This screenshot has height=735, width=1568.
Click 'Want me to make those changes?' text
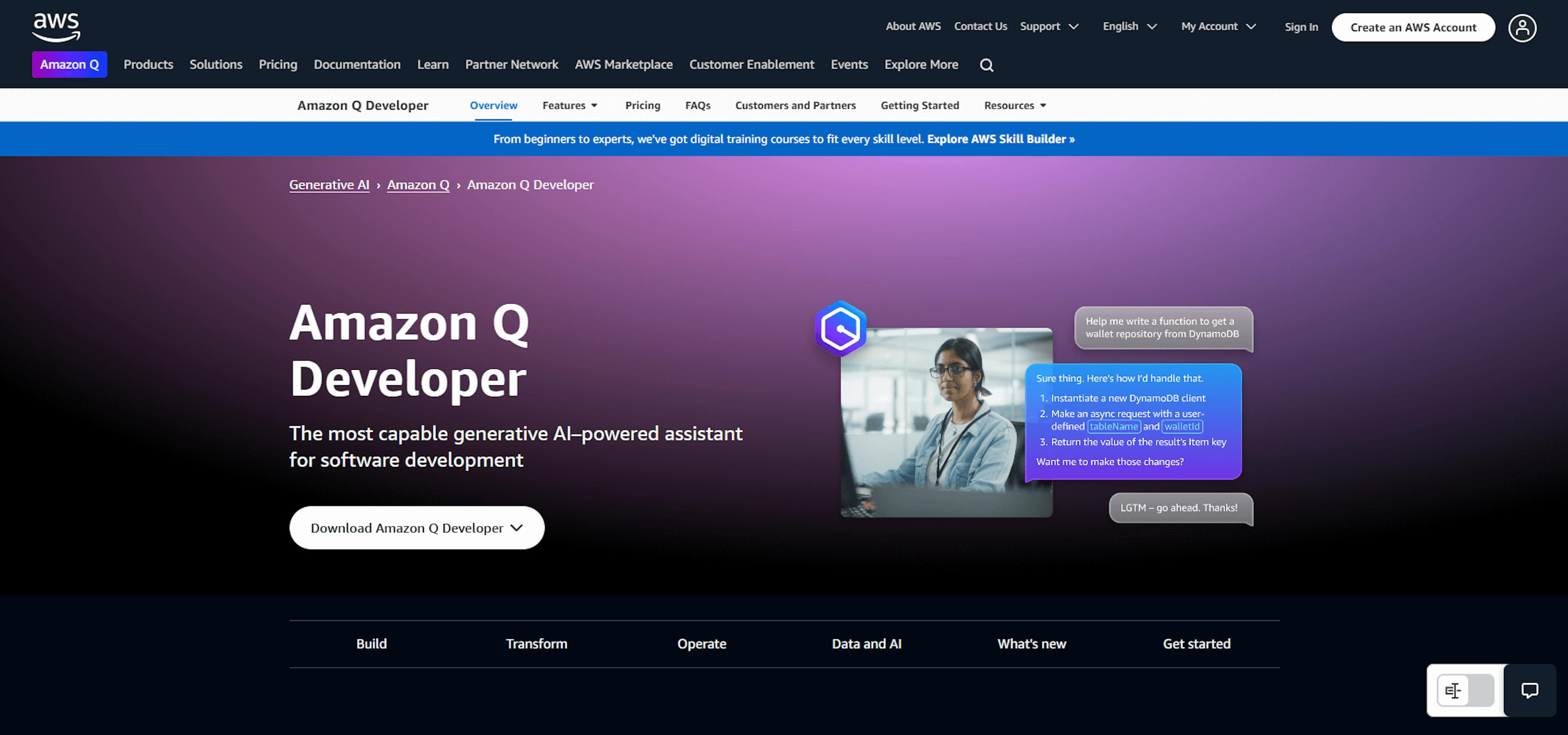[x=1110, y=462]
